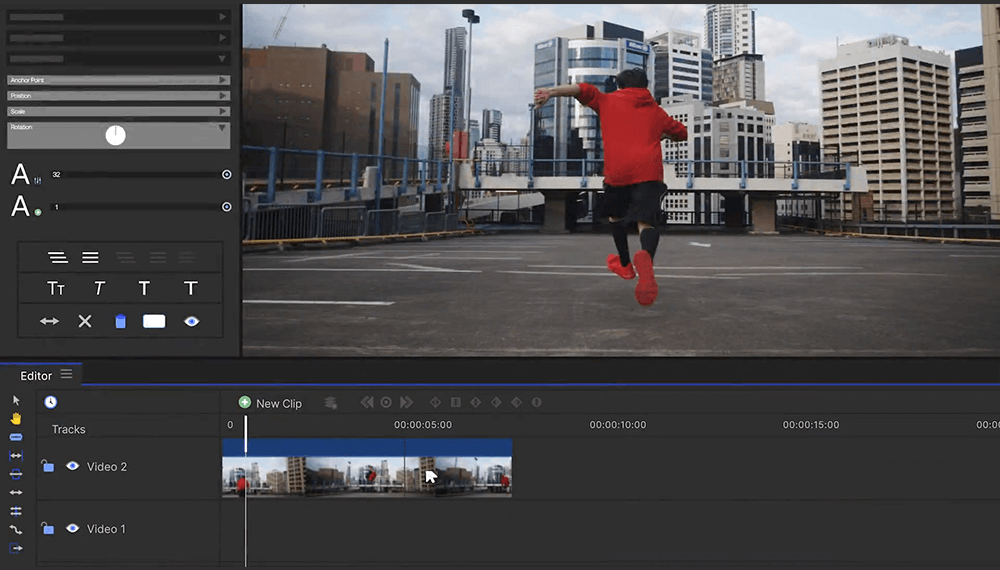Select the blue bracketed double-arrow tool

tap(16, 456)
